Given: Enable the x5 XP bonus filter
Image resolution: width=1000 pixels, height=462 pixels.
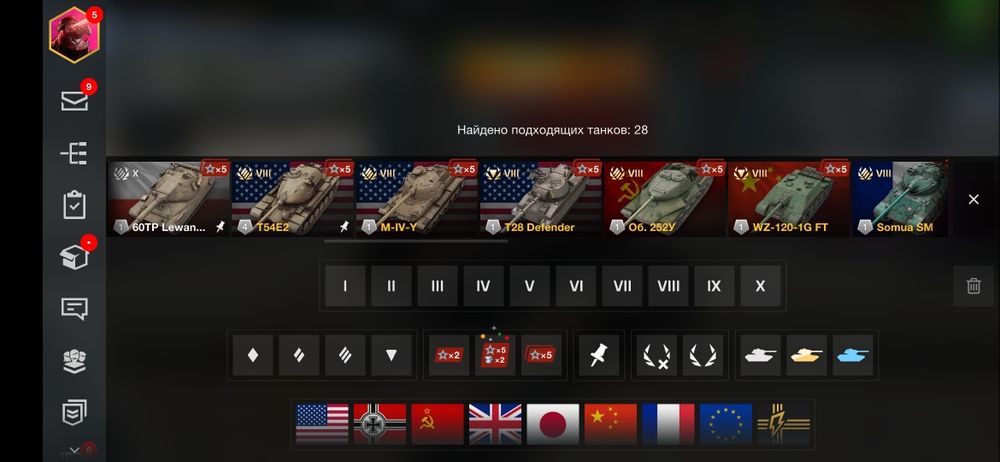Looking at the screenshot, I should [x=541, y=355].
